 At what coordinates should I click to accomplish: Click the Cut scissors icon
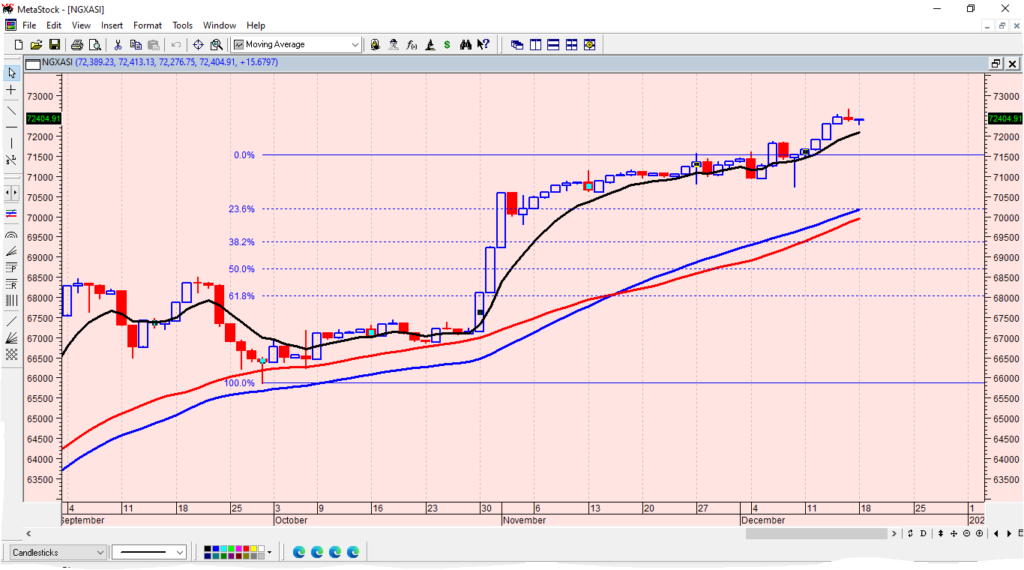click(x=118, y=45)
